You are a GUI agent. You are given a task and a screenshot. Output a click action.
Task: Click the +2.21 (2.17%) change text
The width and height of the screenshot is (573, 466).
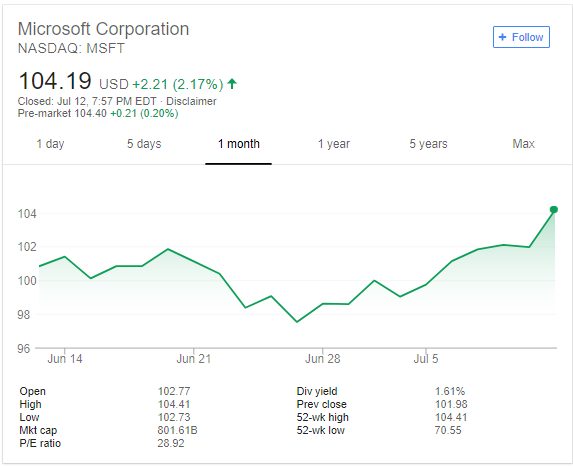click(x=177, y=84)
